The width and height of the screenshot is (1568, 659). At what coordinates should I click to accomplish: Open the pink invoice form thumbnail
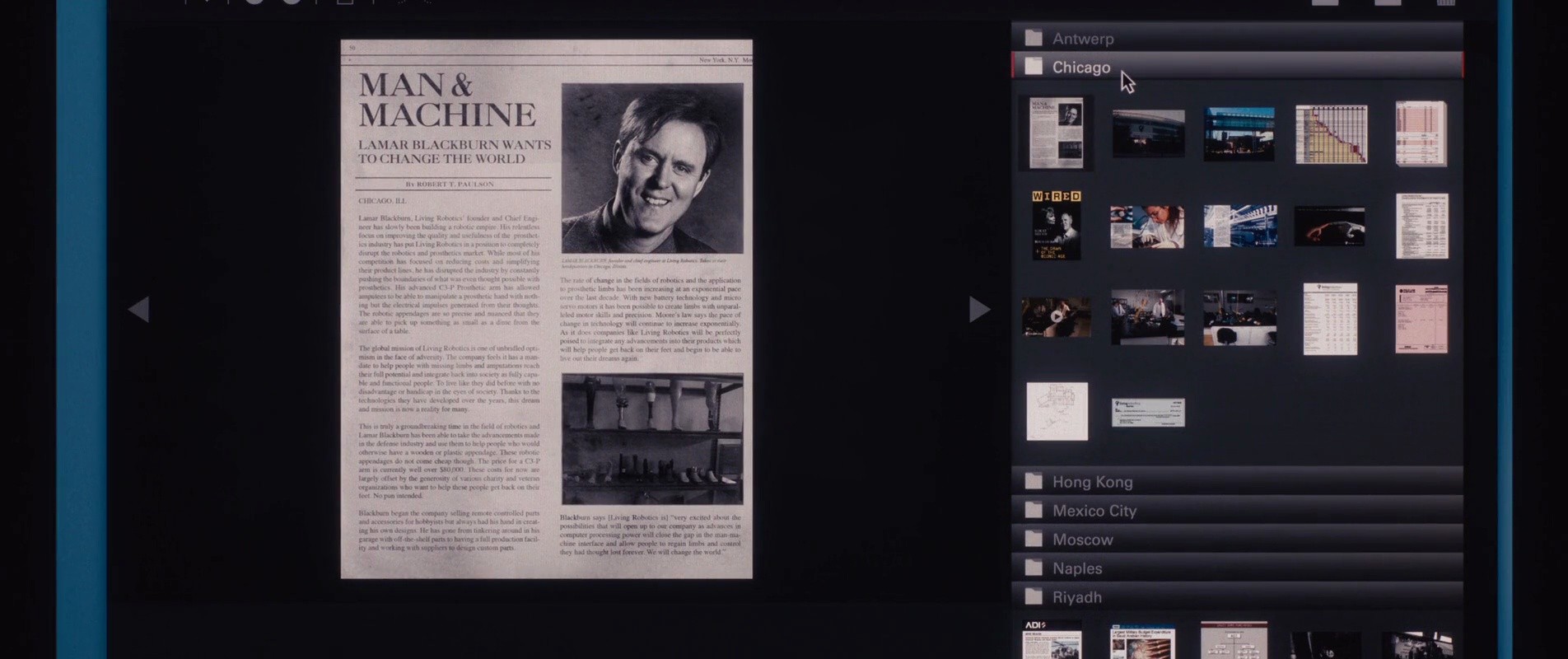pyautogui.click(x=1421, y=319)
